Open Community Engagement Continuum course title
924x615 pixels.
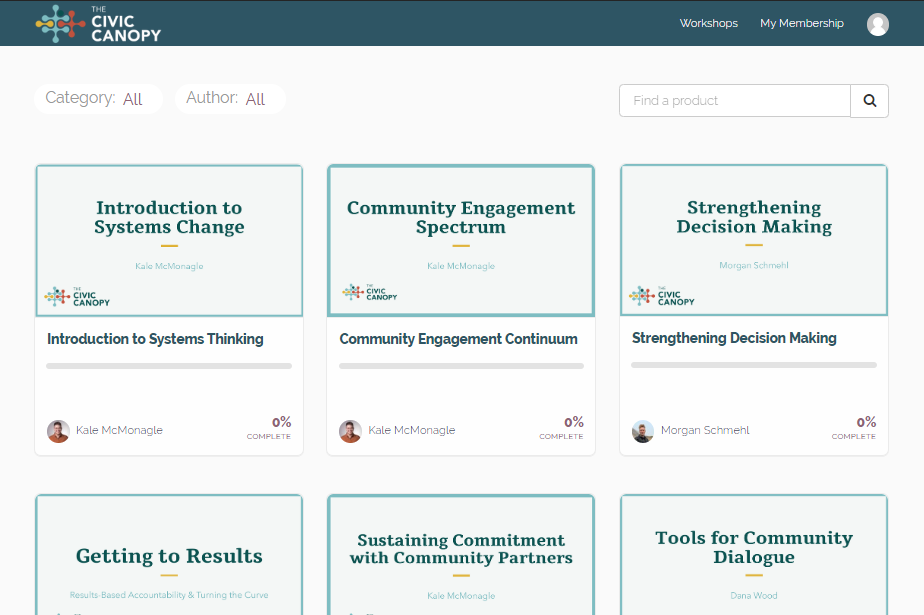point(458,339)
